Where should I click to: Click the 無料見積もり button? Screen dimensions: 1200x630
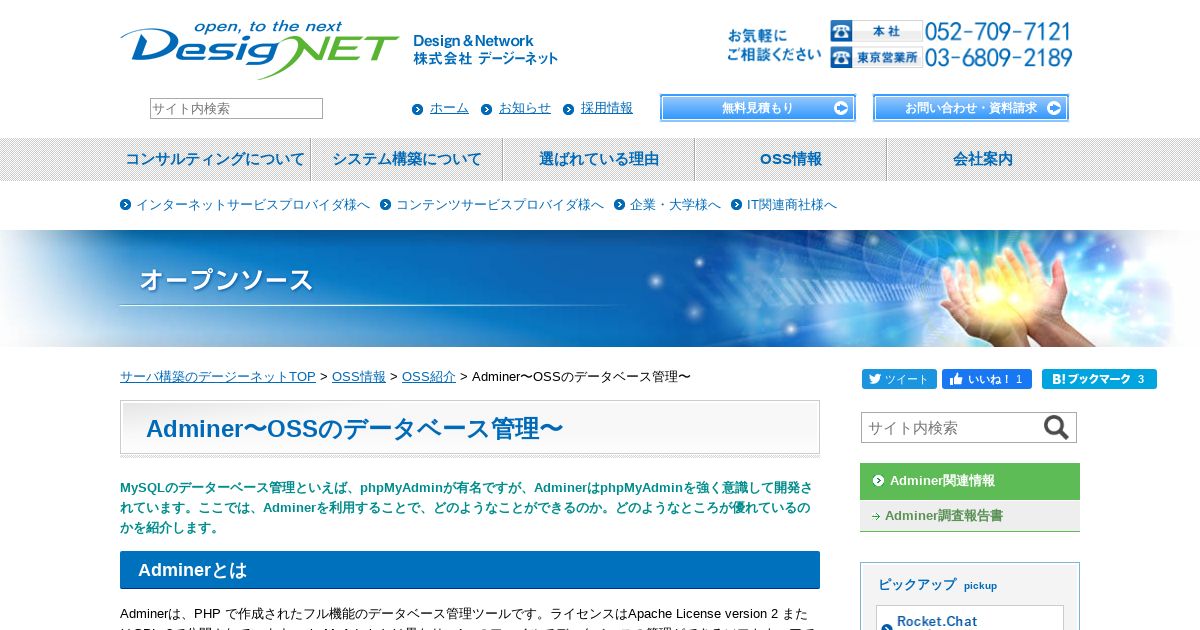pos(758,108)
